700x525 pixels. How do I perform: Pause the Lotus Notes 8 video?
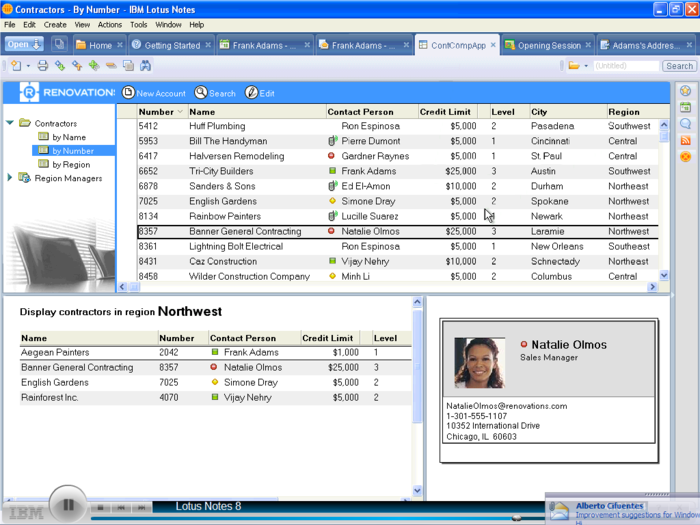[x=68, y=505]
